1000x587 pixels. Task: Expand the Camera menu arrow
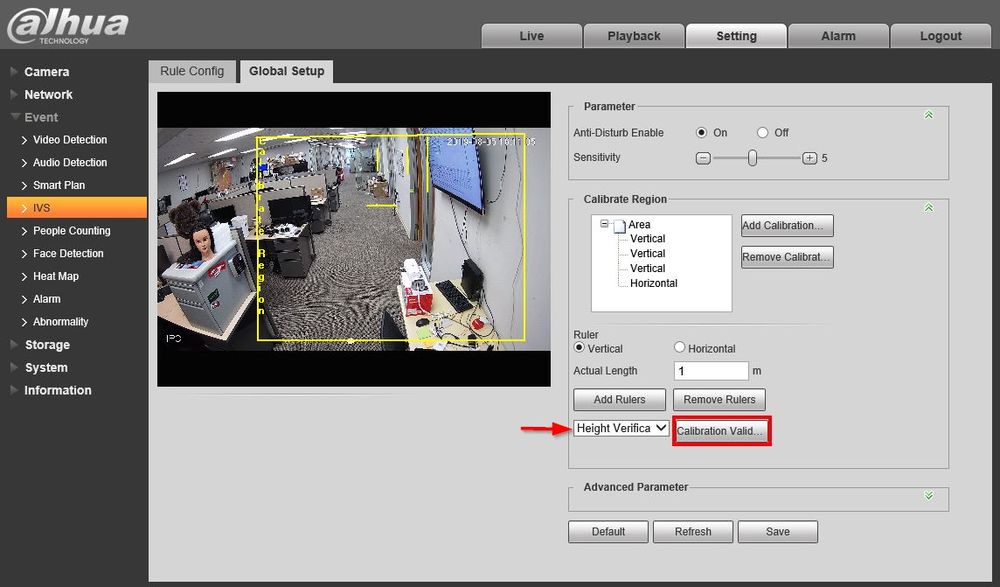point(14,72)
